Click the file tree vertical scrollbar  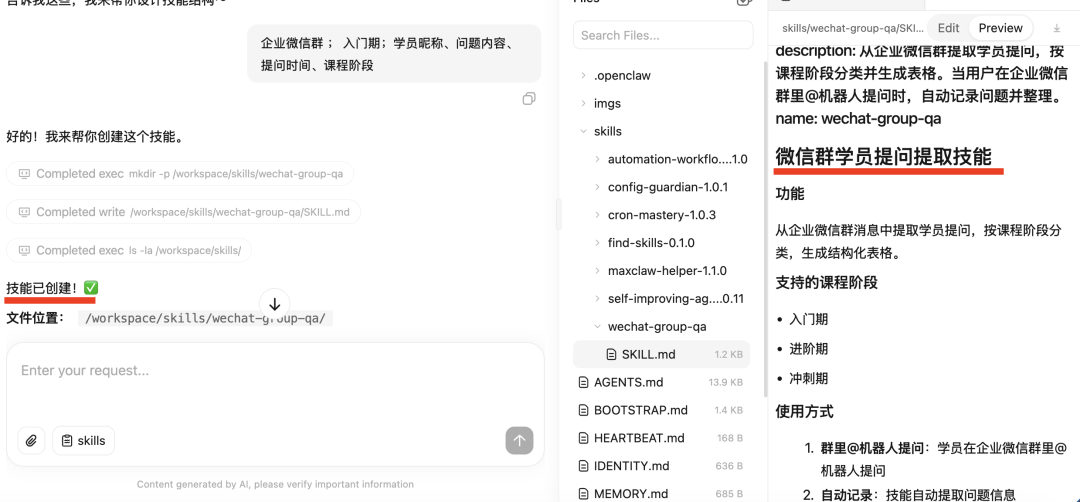(x=765, y=227)
